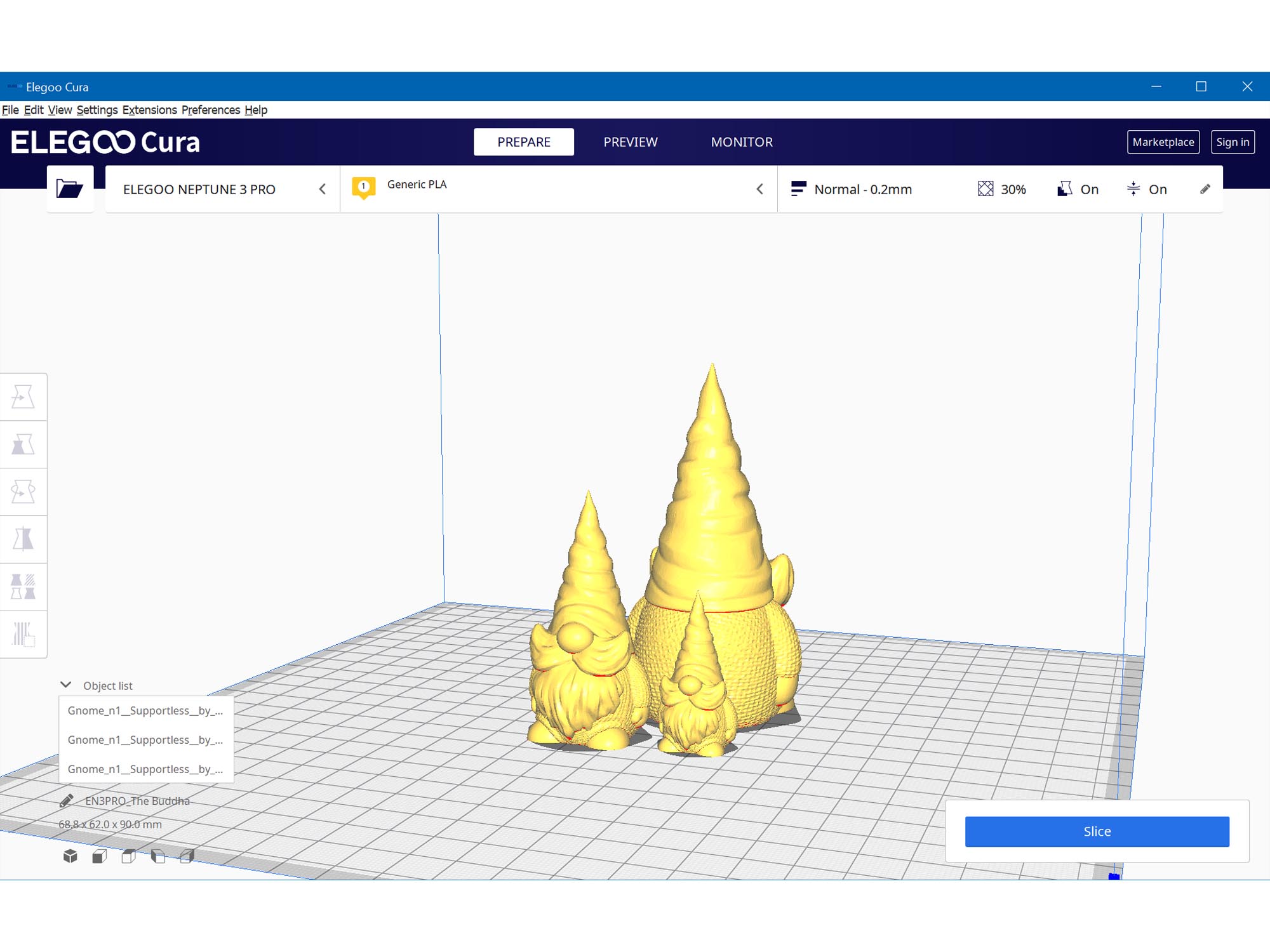Expand the Generic PLA material selector
Screen dimensions: 1270x952
[559, 189]
